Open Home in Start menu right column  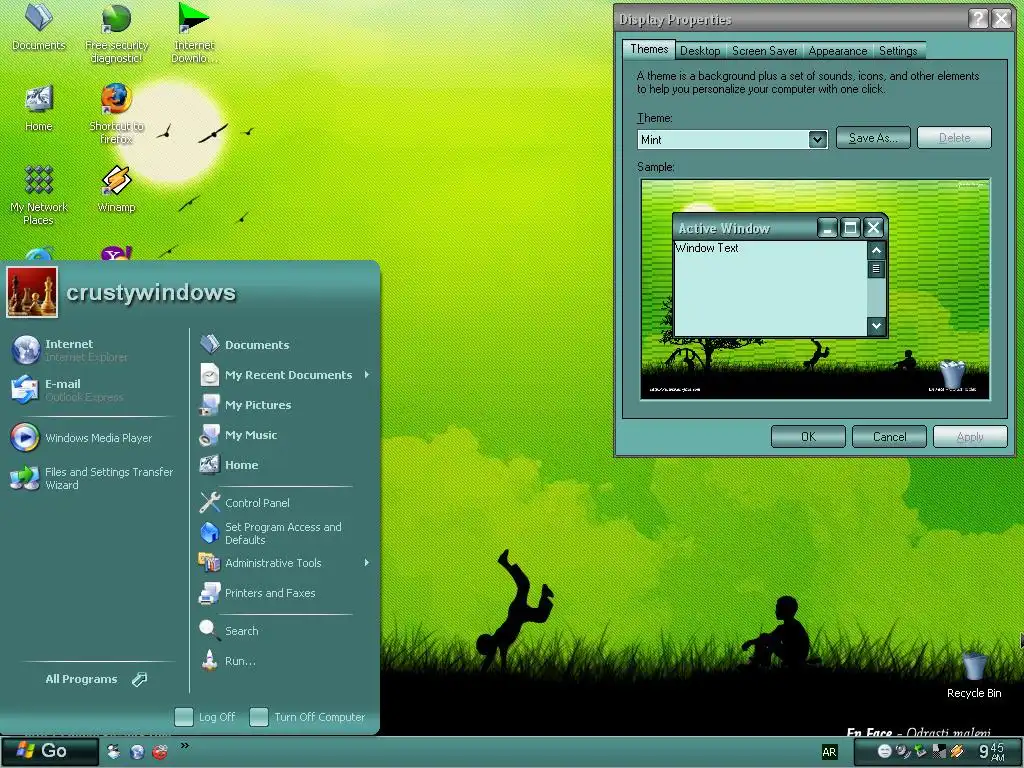[229, 465]
